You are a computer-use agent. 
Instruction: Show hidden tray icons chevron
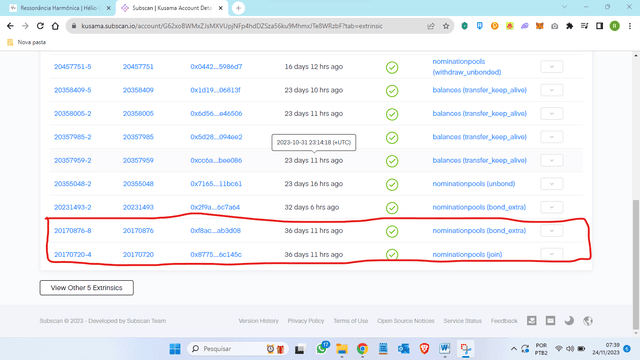pyautogui.click(x=514, y=349)
